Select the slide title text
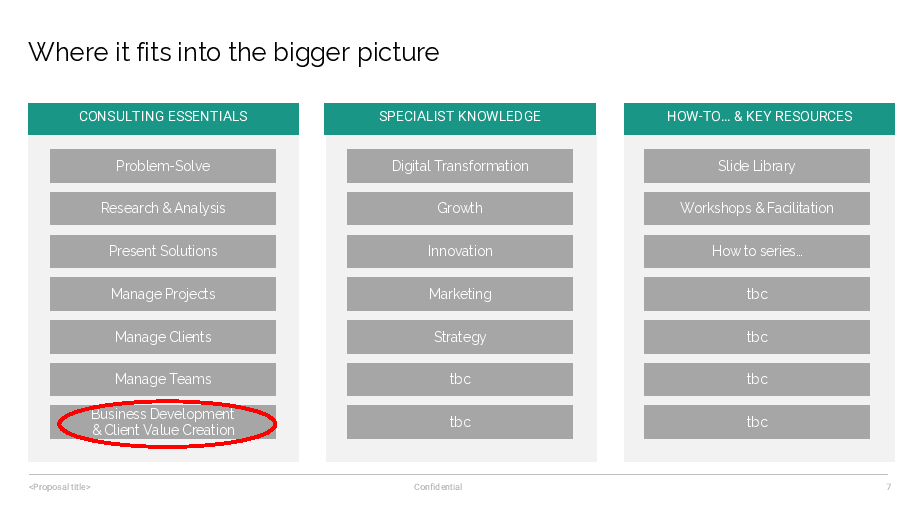This screenshot has width=920, height=518. click(x=233, y=52)
